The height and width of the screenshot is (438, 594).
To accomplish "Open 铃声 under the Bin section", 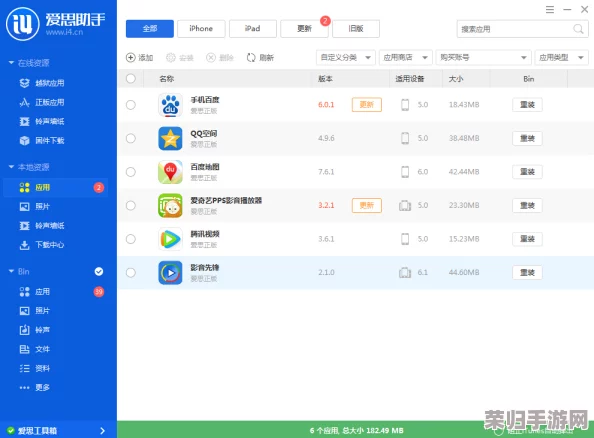I will (34, 330).
